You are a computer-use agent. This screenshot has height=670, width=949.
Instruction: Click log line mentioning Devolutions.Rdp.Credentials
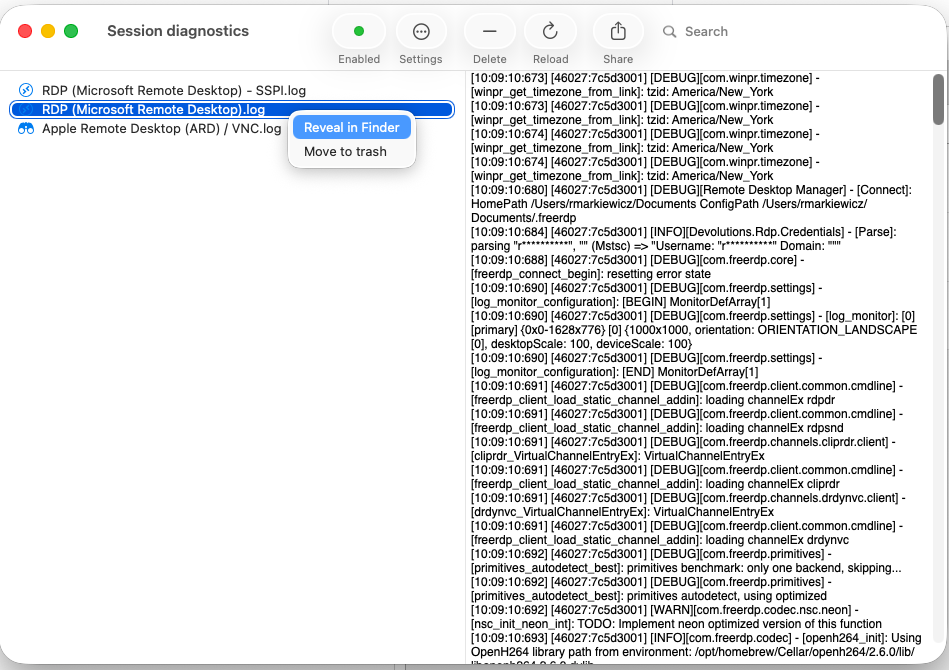(x=684, y=239)
